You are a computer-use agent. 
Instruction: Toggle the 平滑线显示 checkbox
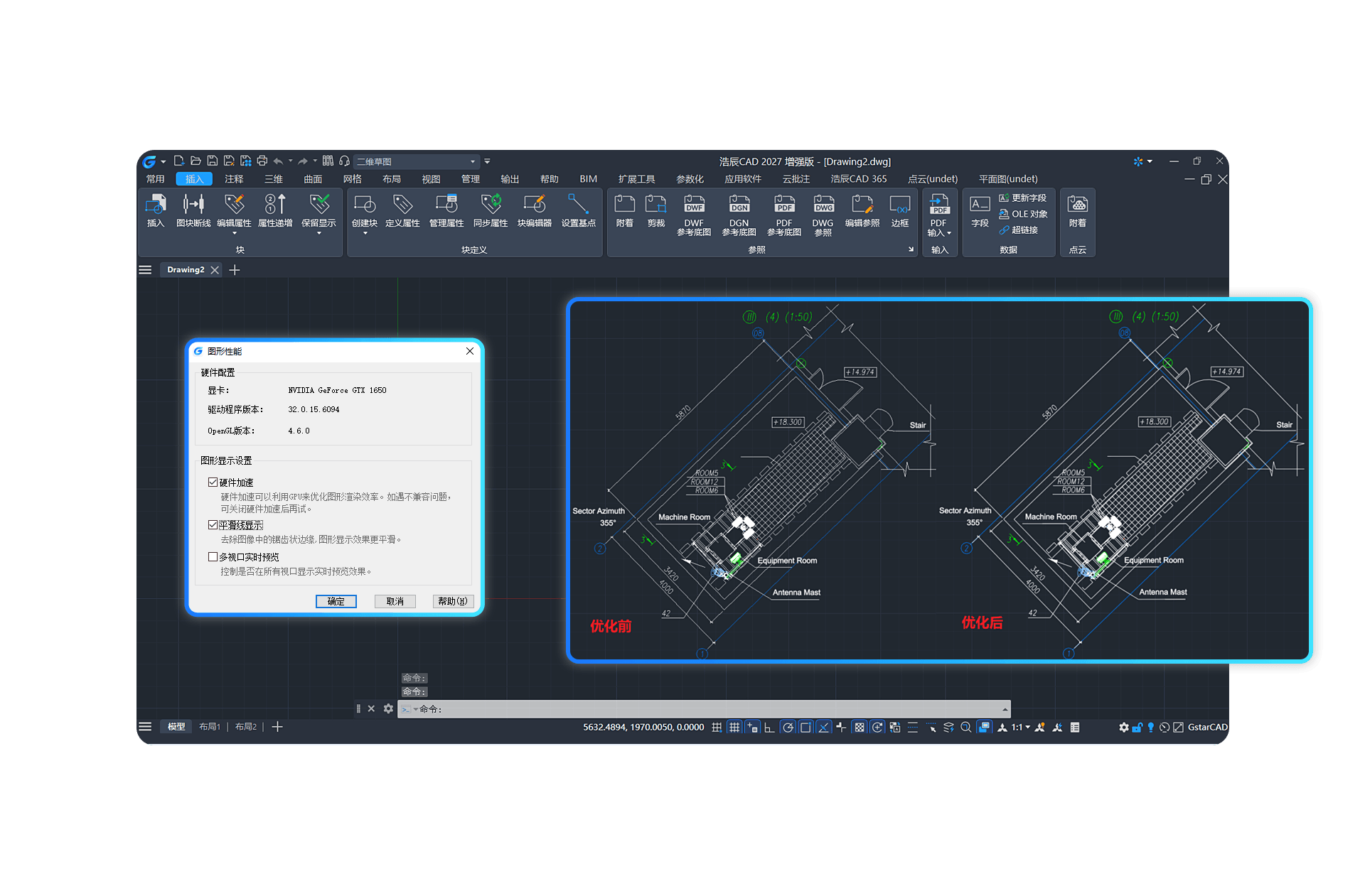(x=213, y=525)
